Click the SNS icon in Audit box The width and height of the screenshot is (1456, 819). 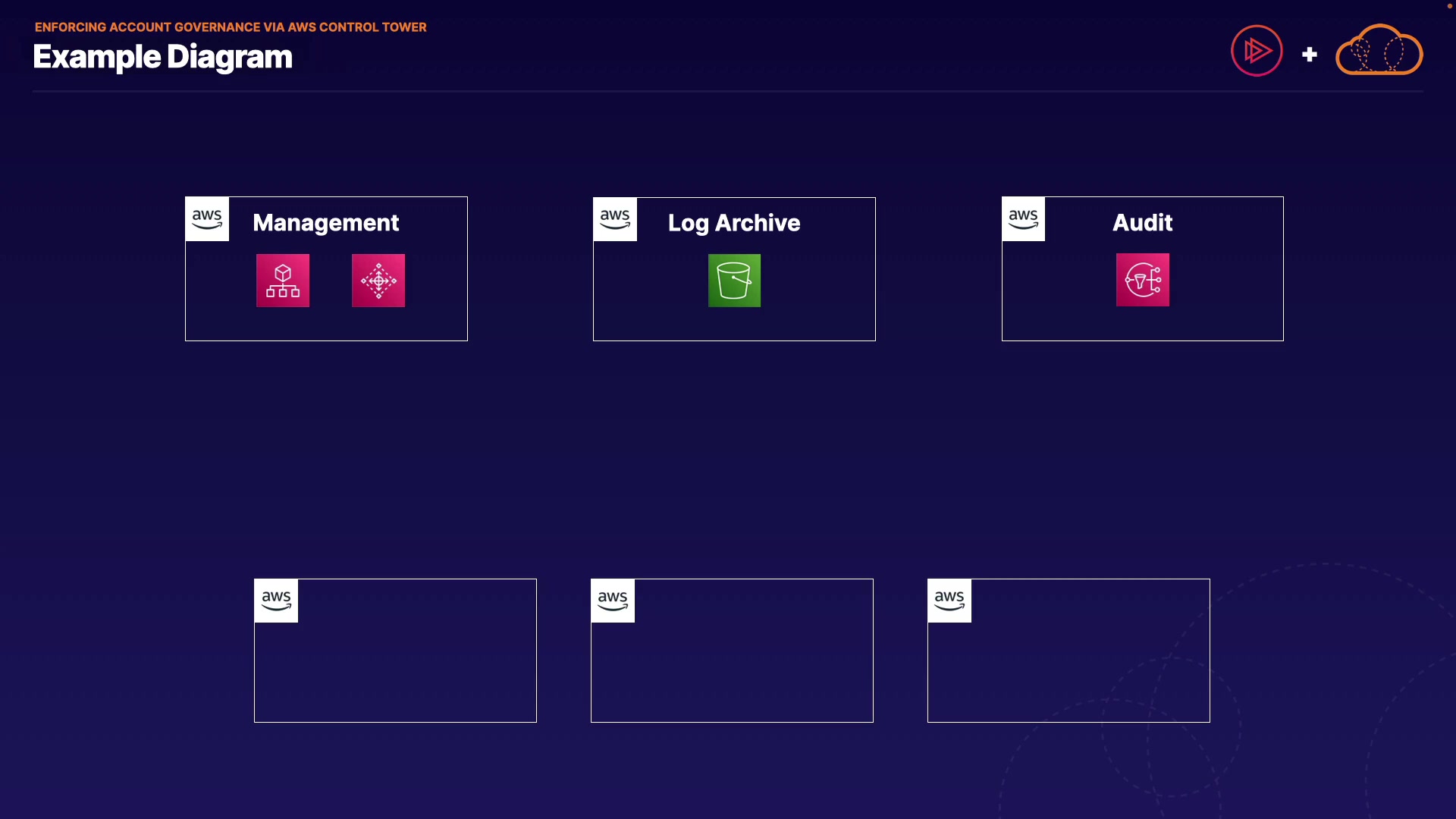pyautogui.click(x=1143, y=280)
